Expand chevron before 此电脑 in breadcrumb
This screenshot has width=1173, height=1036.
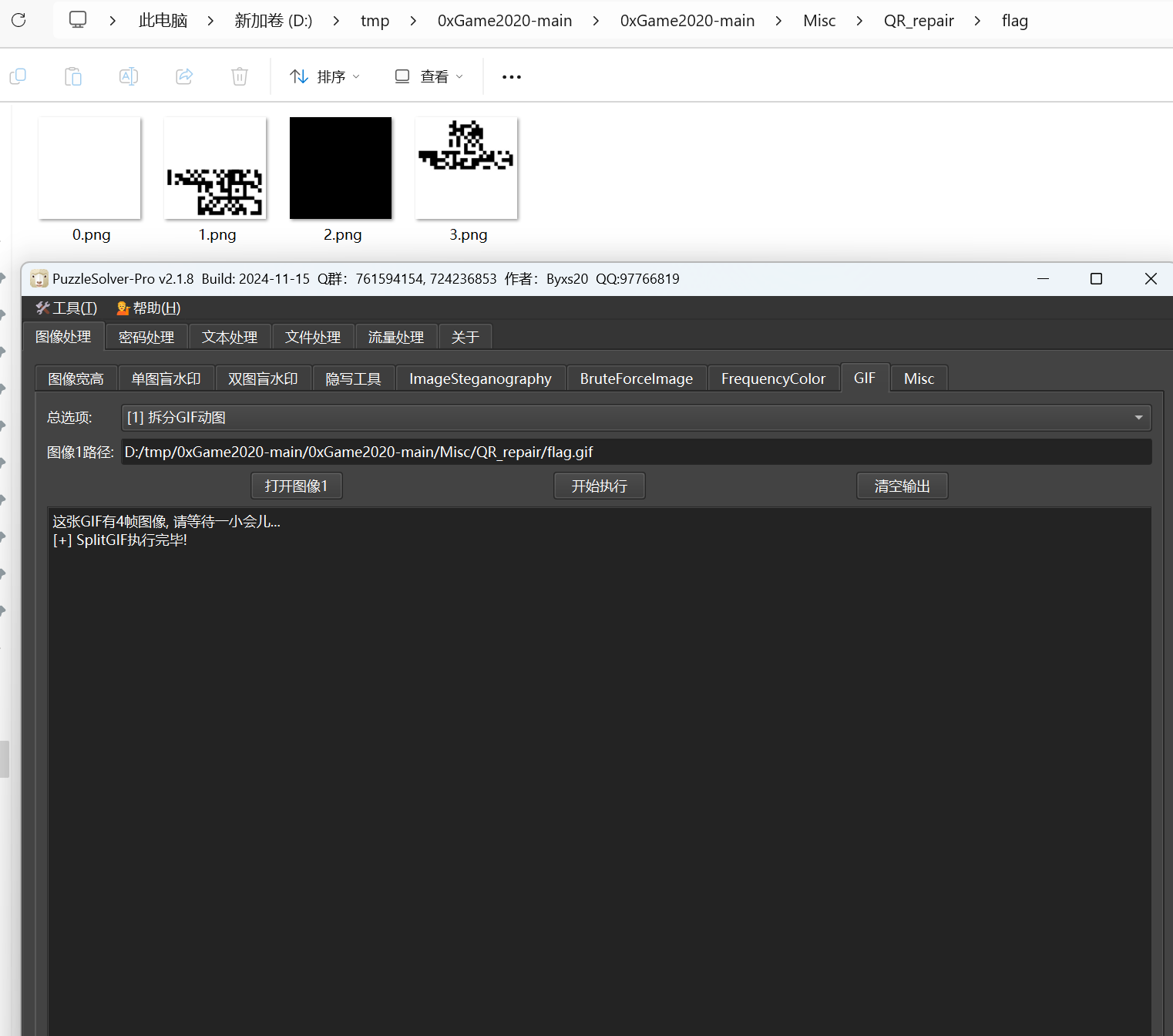pyautogui.click(x=113, y=21)
